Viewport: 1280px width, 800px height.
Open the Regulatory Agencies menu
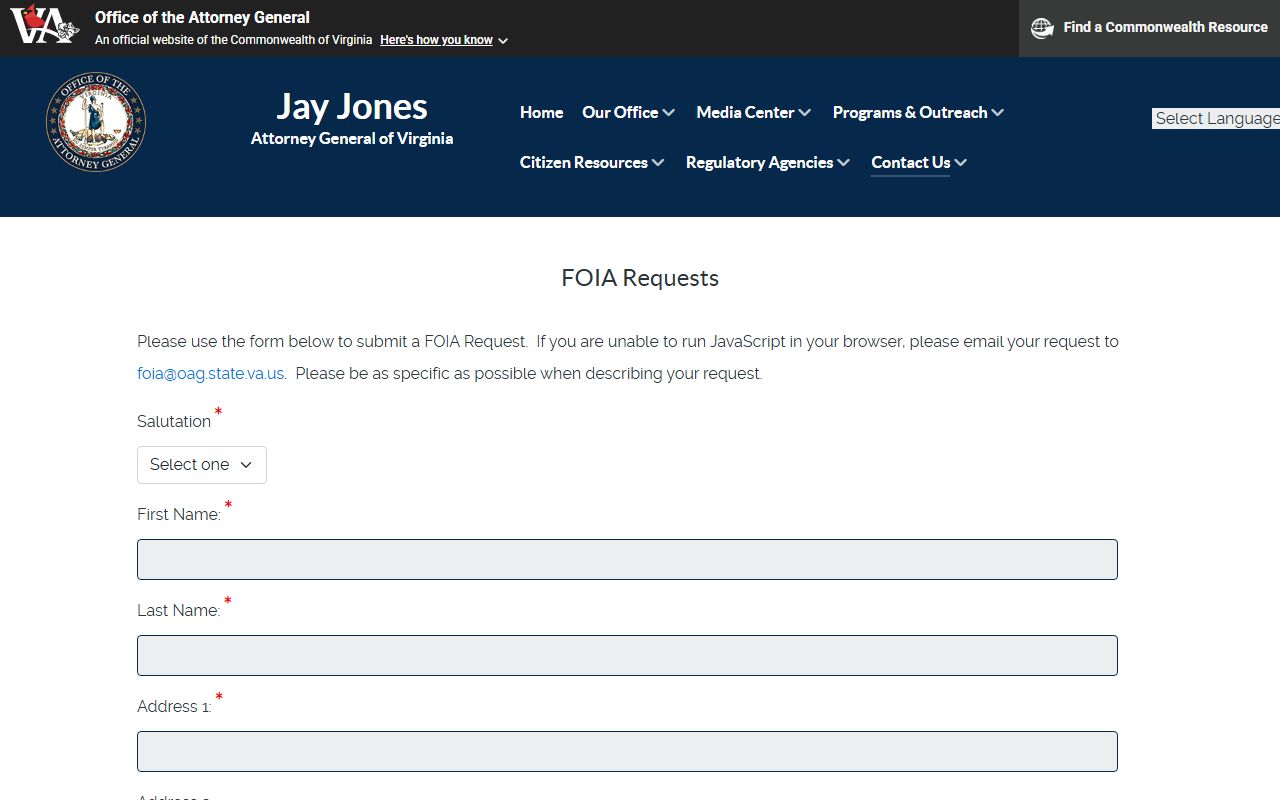(x=759, y=162)
